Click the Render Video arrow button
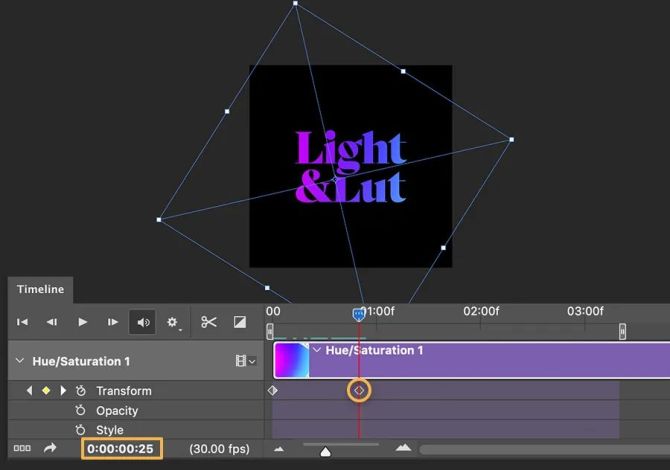The image size is (670, 470). click(50, 448)
